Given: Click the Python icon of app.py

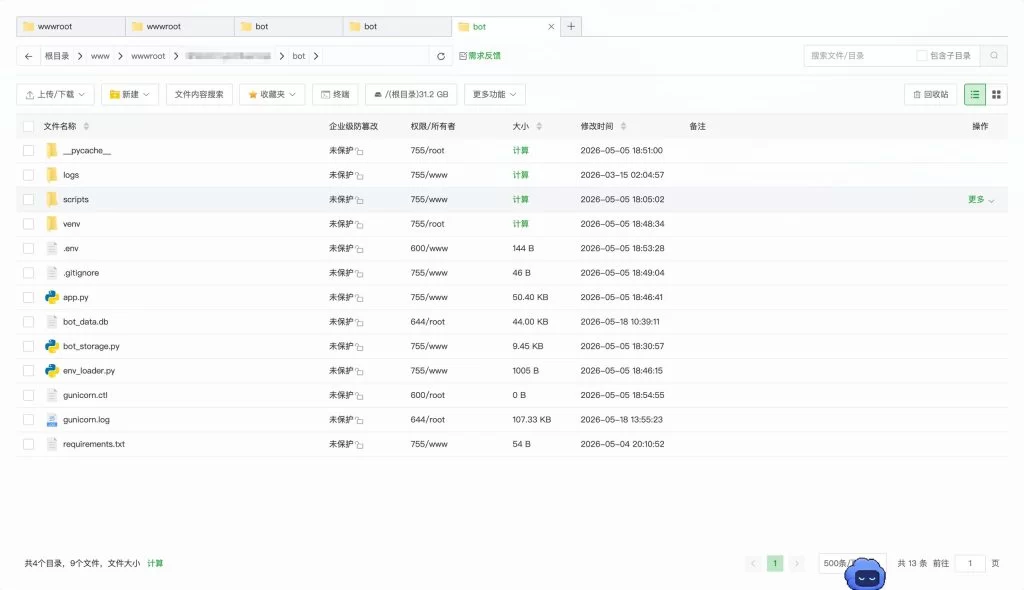Looking at the screenshot, I should tap(52, 297).
